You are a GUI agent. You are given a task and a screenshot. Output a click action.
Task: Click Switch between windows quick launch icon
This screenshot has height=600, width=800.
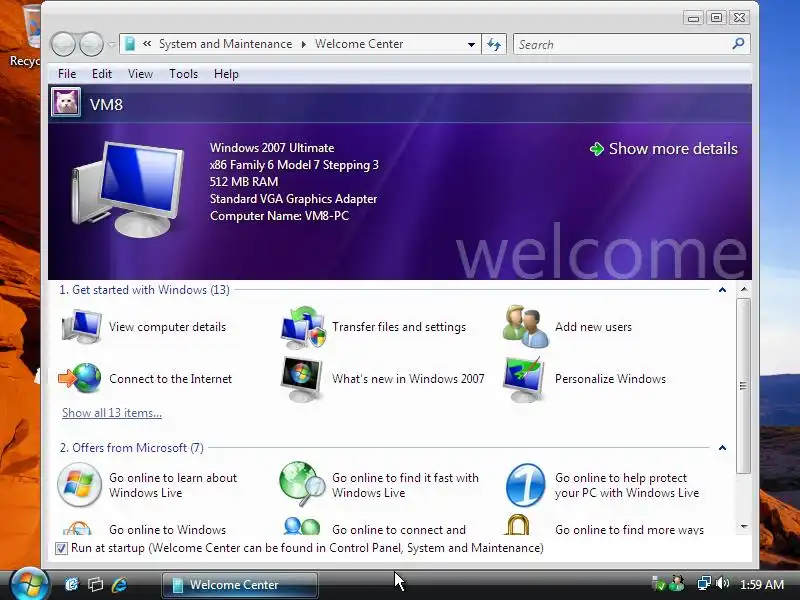click(95, 584)
